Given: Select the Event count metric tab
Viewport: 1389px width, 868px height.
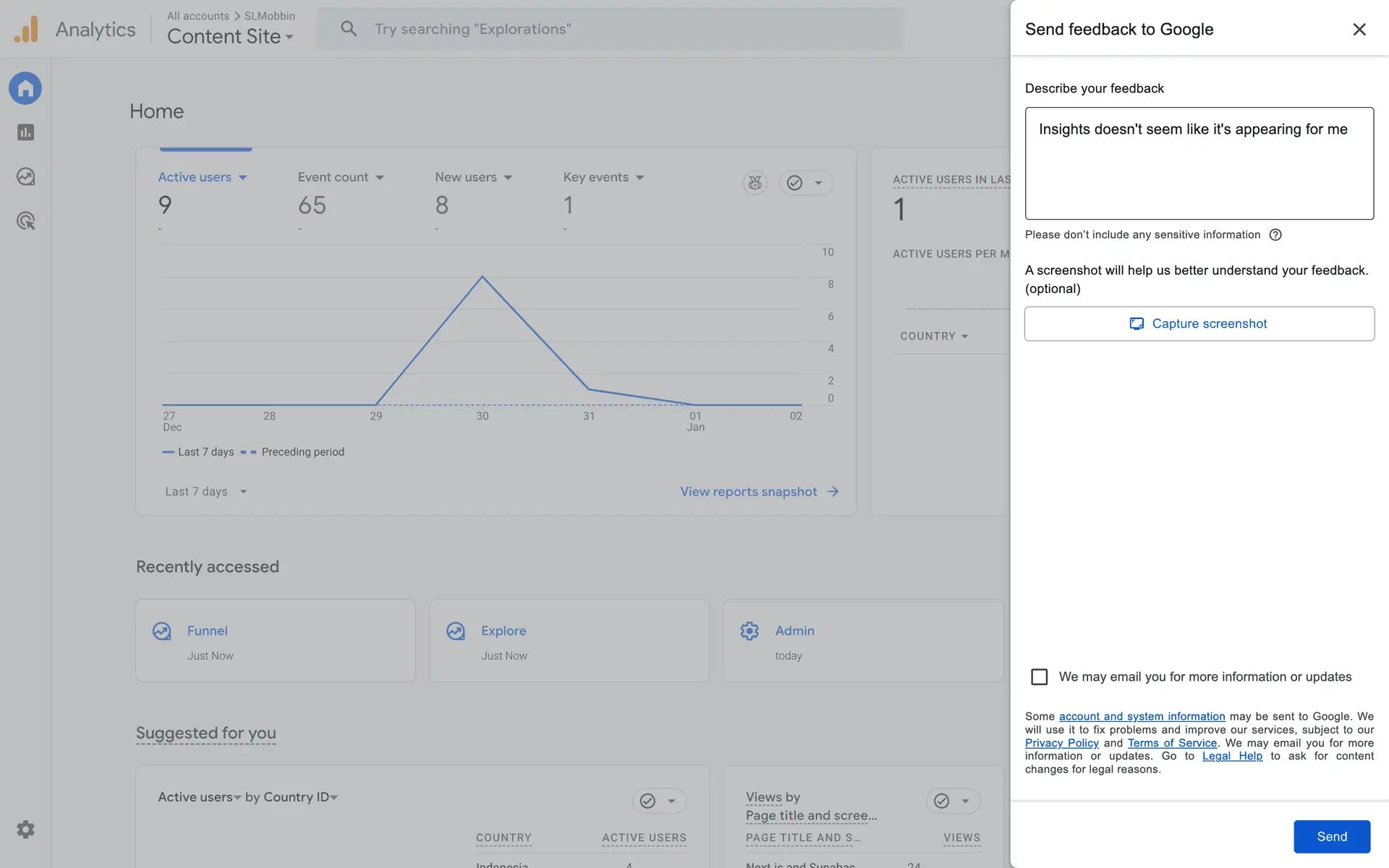Looking at the screenshot, I should pyautogui.click(x=333, y=177).
